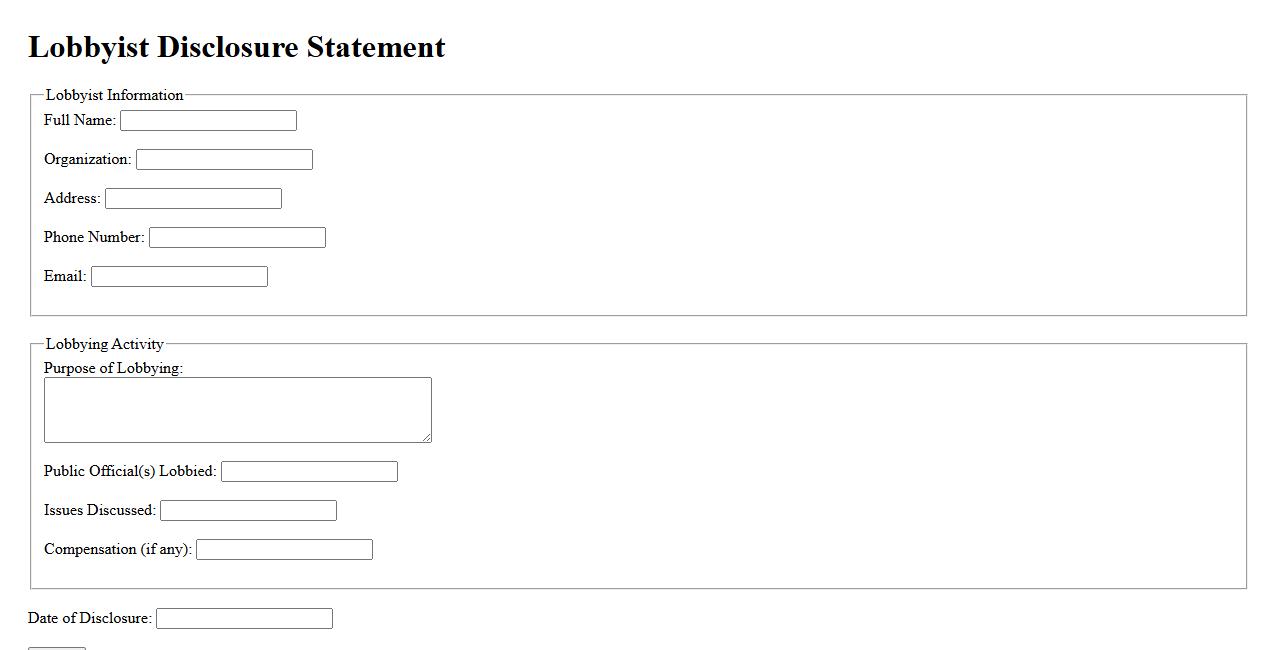Screen dimensions: 1278x650
Task: Click the "Public Official(s) Lobbied:" label text
Action: click(x=130, y=471)
